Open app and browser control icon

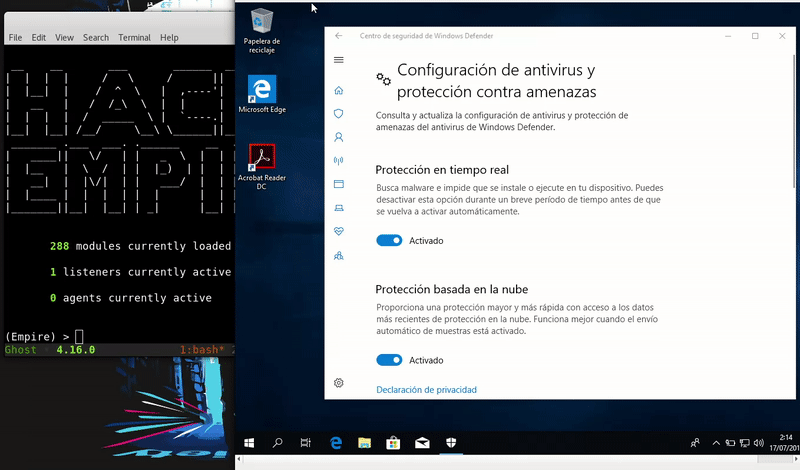click(338, 184)
